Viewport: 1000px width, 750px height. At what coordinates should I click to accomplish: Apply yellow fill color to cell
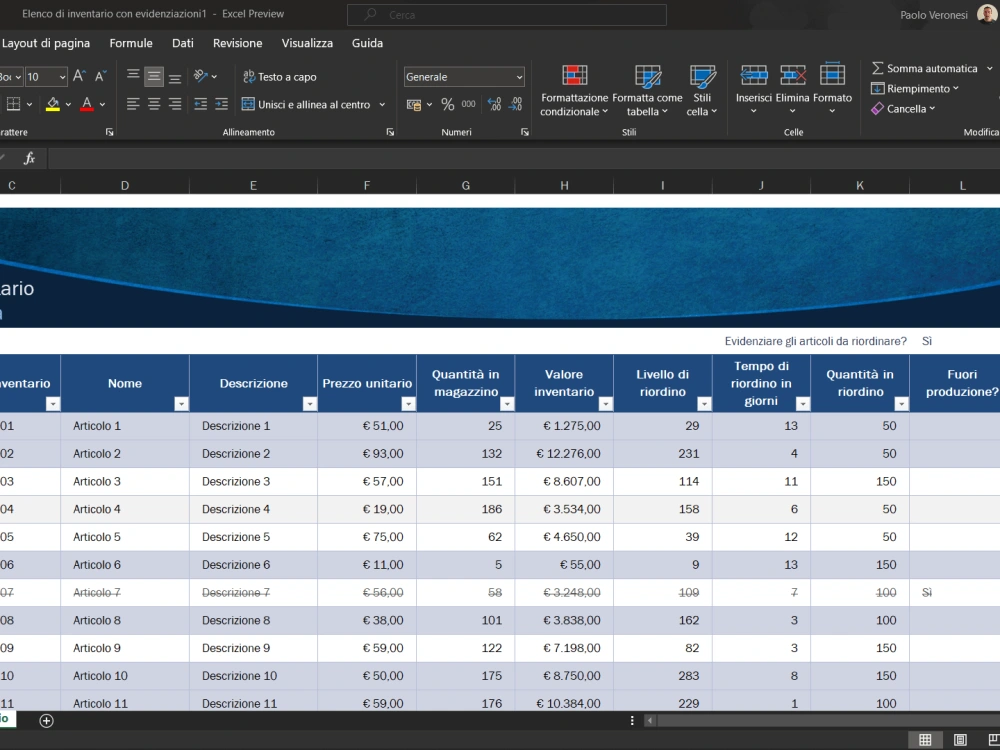53,104
